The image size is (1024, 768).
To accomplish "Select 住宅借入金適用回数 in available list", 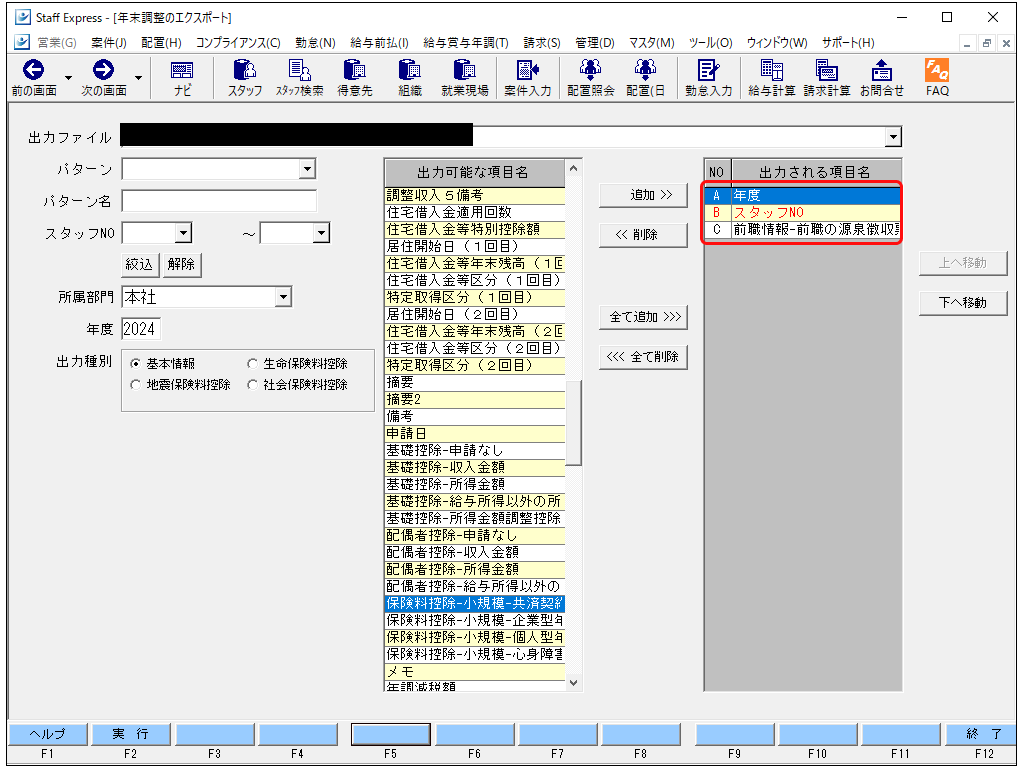I will tap(475, 212).
